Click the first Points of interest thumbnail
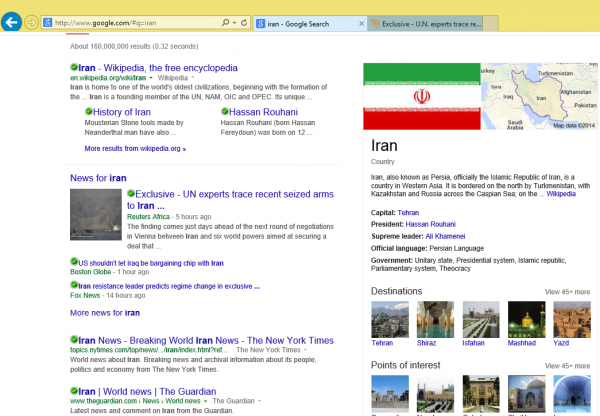The image size is (600, 416). 390,393
